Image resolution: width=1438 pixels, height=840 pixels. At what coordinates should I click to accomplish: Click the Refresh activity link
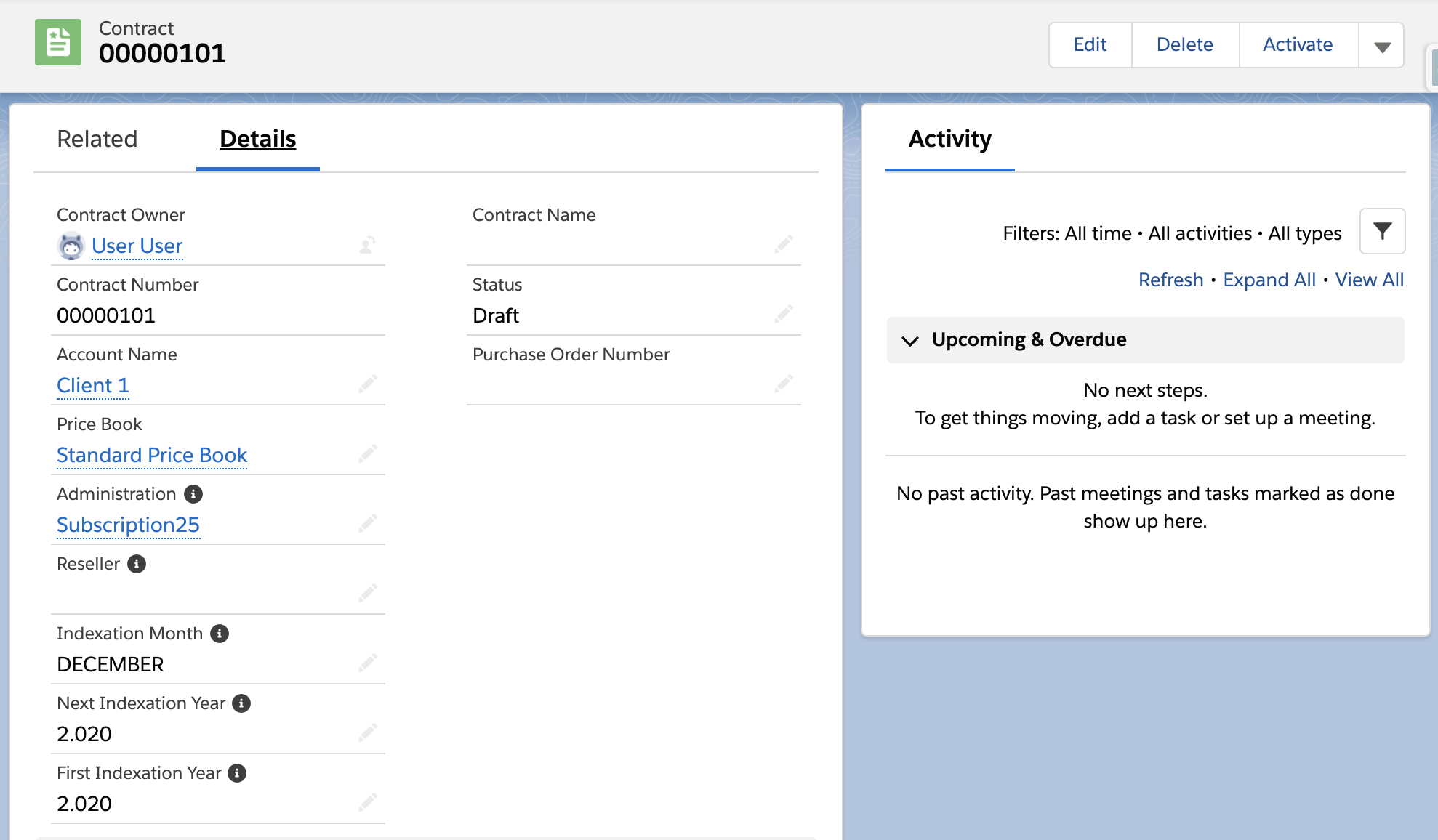point(1170,280)
